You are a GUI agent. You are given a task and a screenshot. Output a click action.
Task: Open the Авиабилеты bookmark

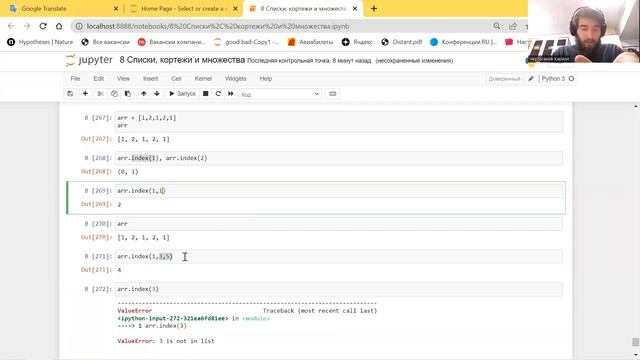pos(311,42)
